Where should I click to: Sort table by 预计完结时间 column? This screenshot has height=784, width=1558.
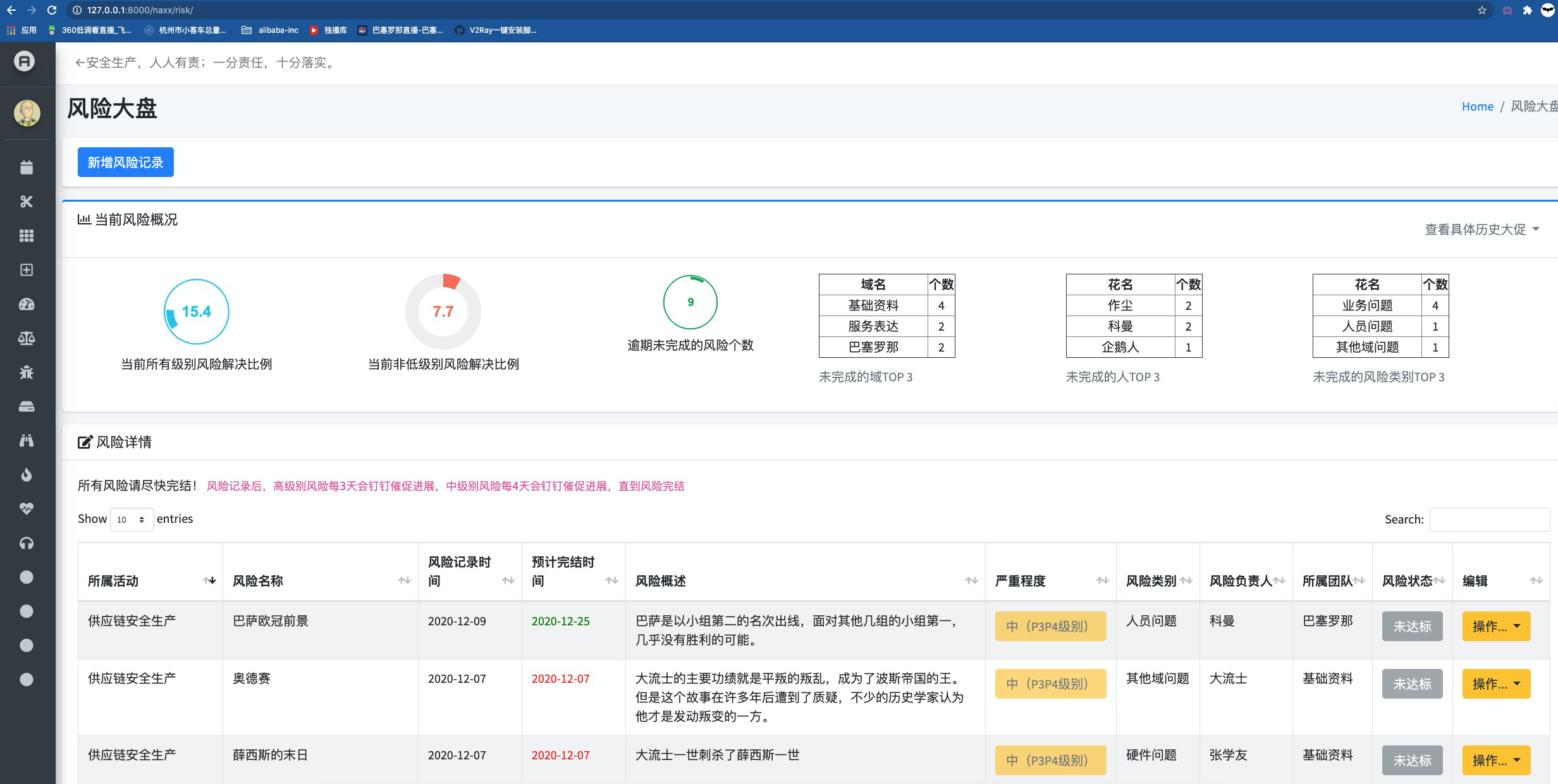tap(574, 571)
